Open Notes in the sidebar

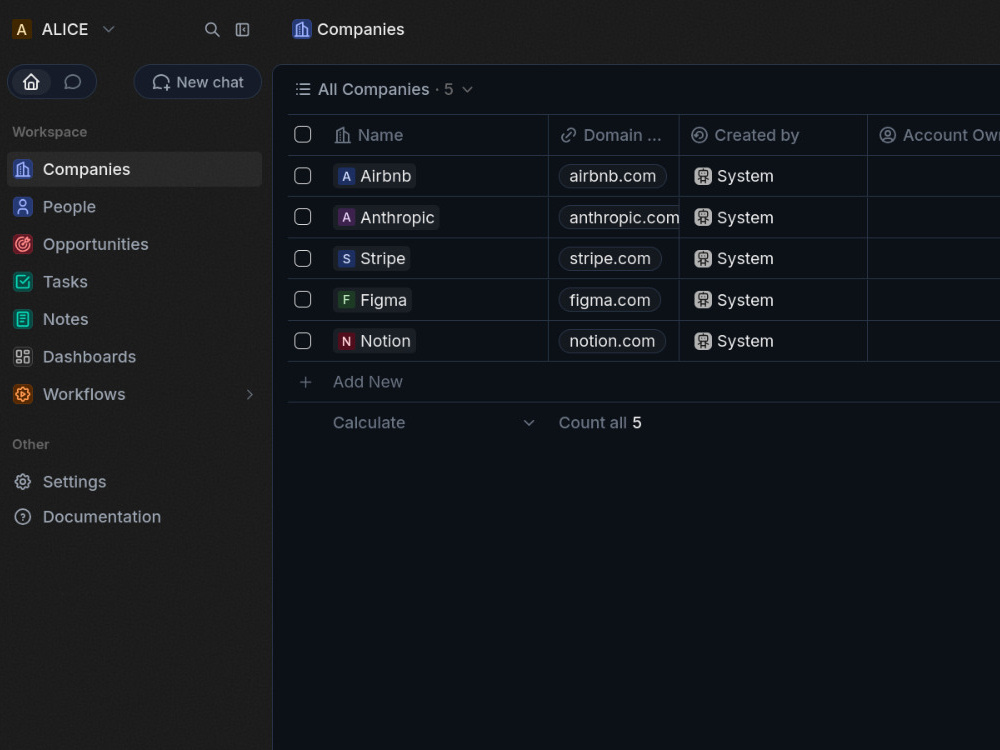[134, 319]
